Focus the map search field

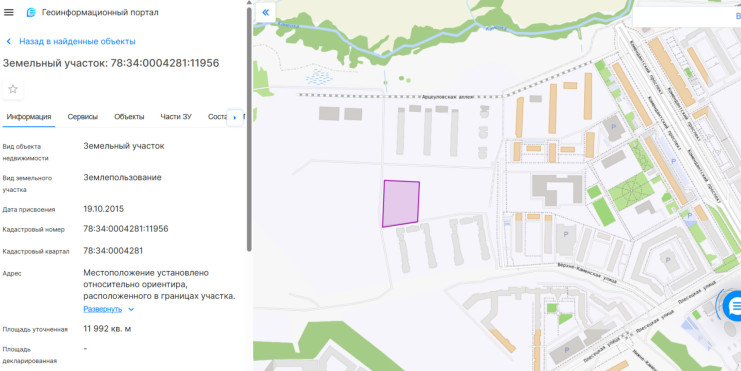click(687, 17)
